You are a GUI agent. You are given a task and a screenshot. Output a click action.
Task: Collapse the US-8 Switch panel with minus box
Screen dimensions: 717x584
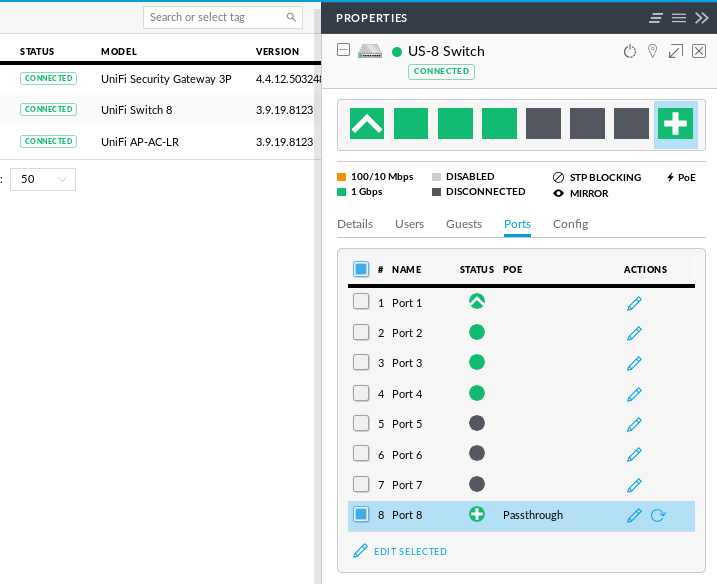click(344, 51)
